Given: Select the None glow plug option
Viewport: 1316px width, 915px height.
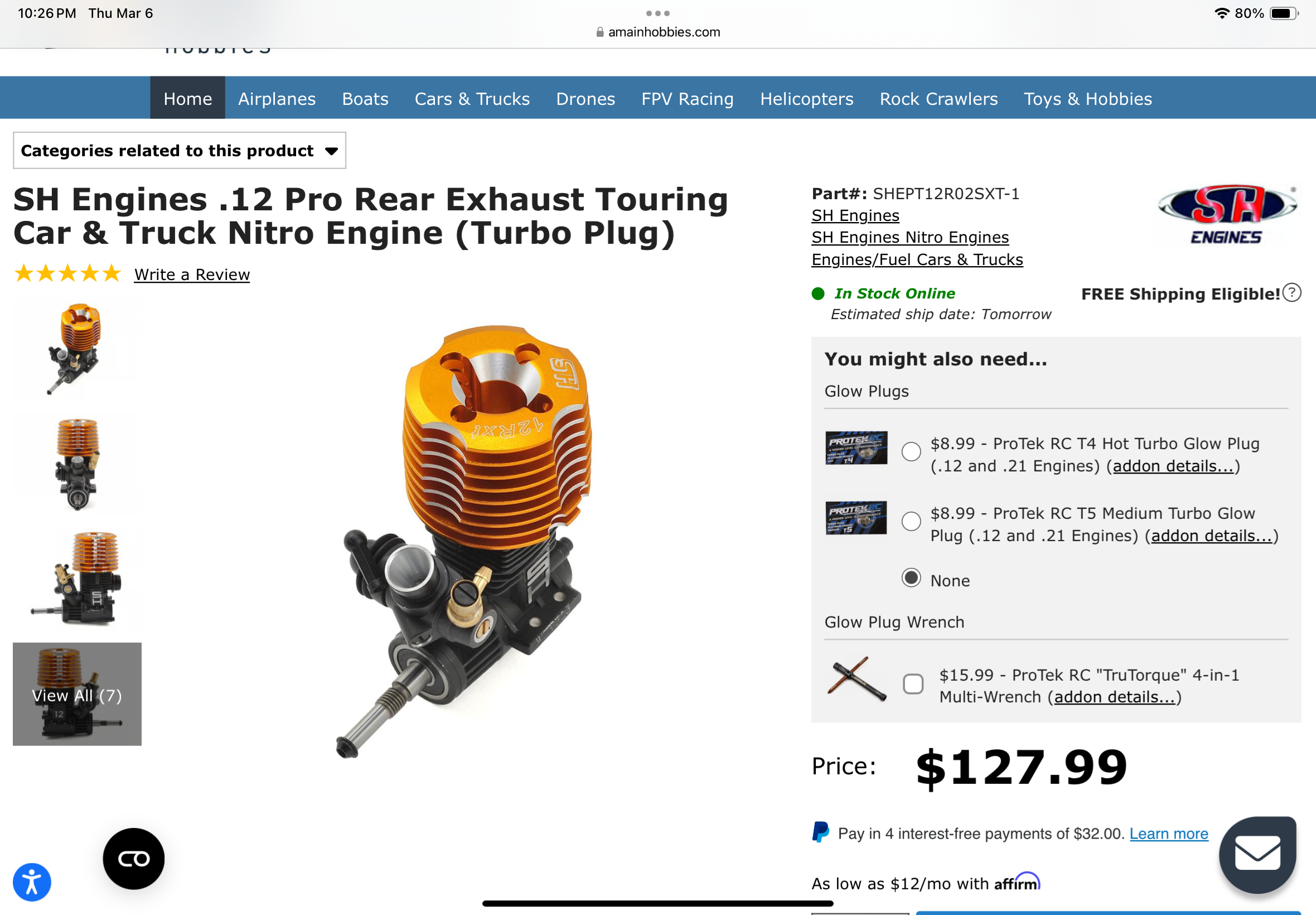Looking at the screenshot, I should point(911,578).
